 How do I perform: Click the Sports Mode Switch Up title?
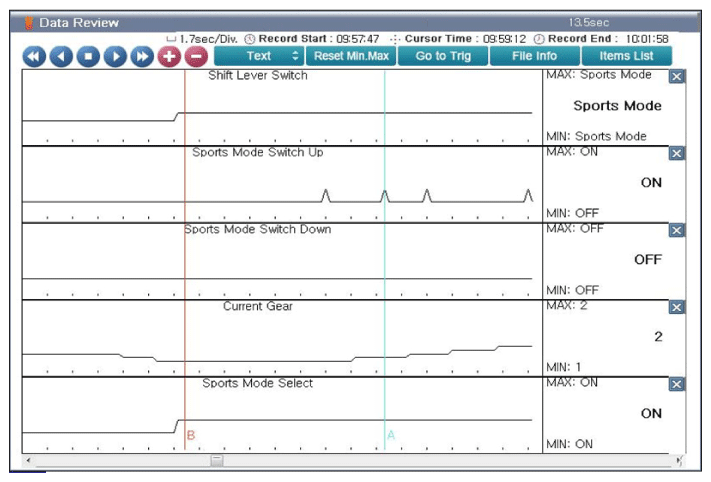click(x=258, y=152)
